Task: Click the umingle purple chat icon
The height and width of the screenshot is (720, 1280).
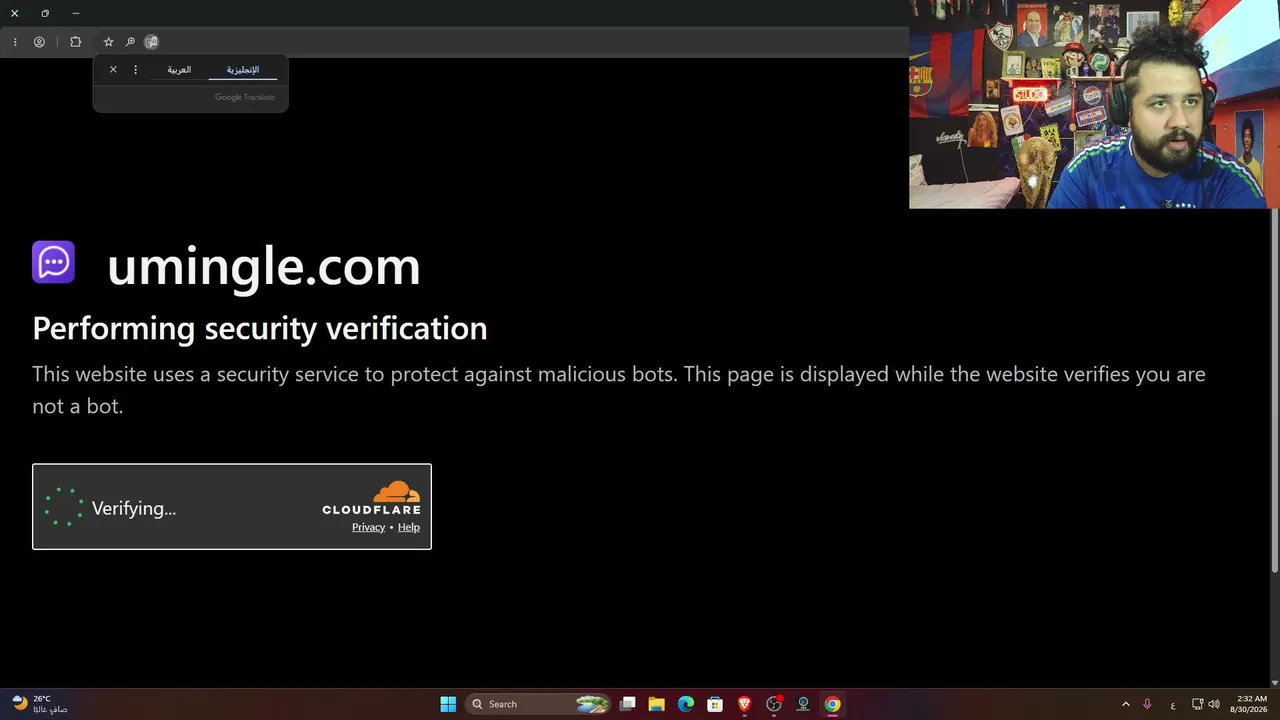Action: tap(53, 263)
